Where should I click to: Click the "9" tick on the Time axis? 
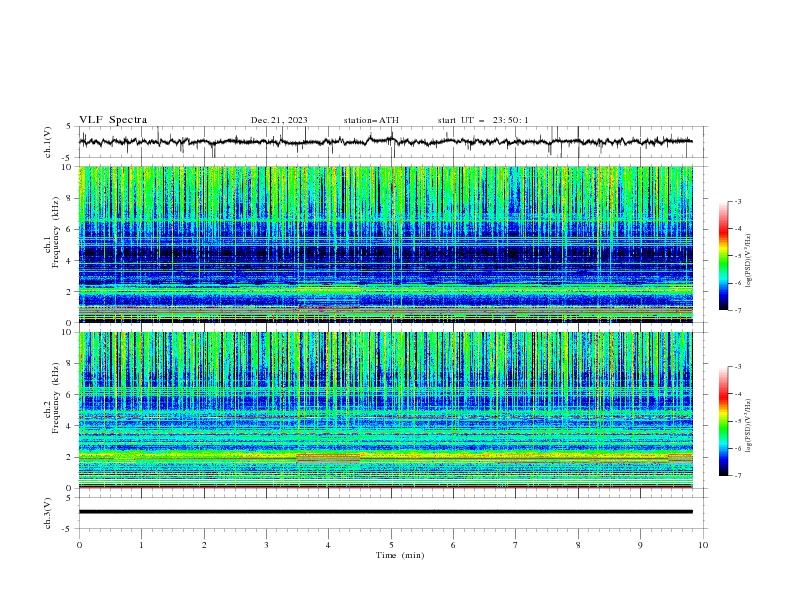pyautogui.click(x=640, y=545)
